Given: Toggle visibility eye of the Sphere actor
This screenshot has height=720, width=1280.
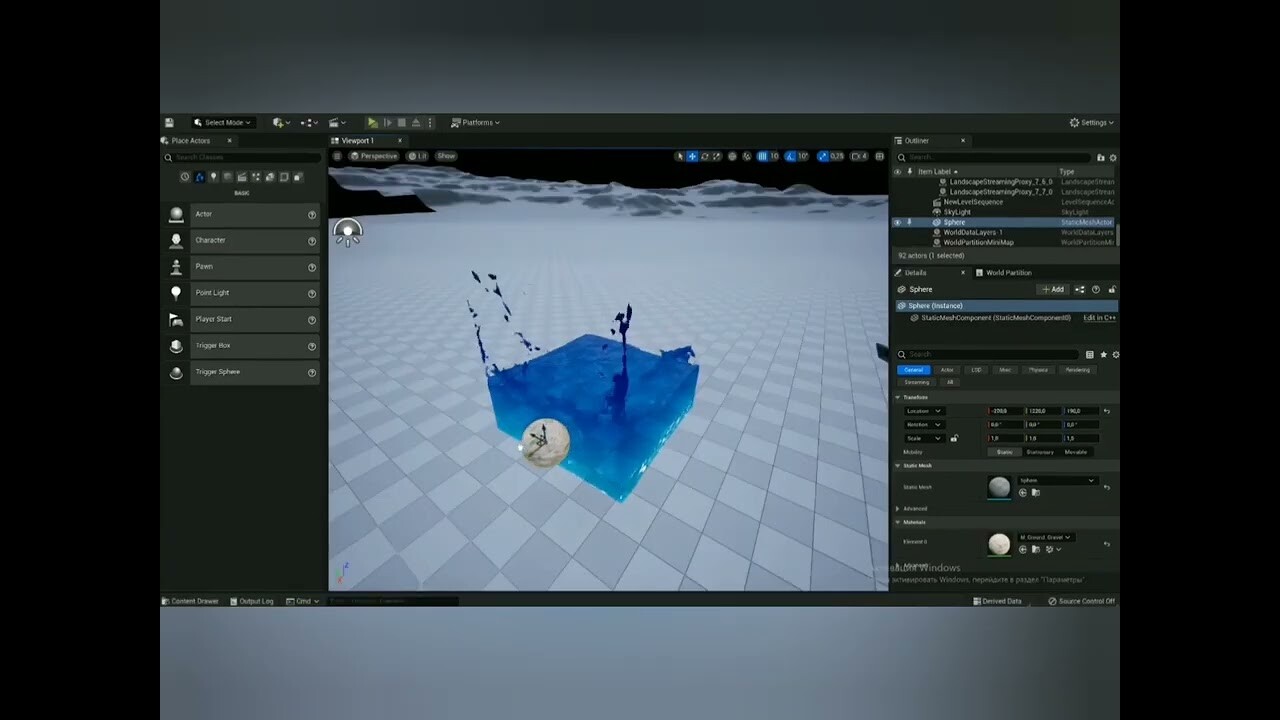Looking at the screenshot, I should click(x=898, y=222).
